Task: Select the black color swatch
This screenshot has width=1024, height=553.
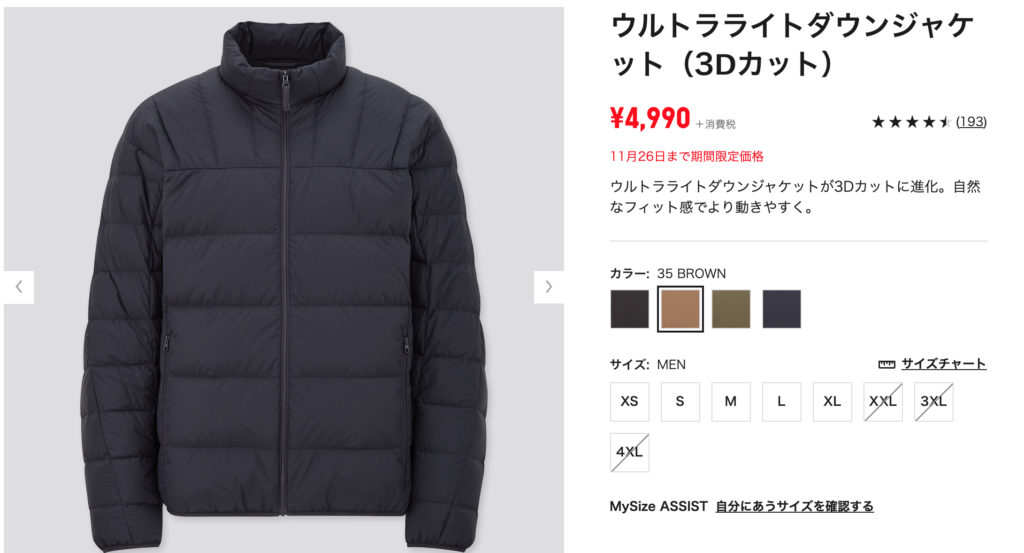Action: pos(630,309)
